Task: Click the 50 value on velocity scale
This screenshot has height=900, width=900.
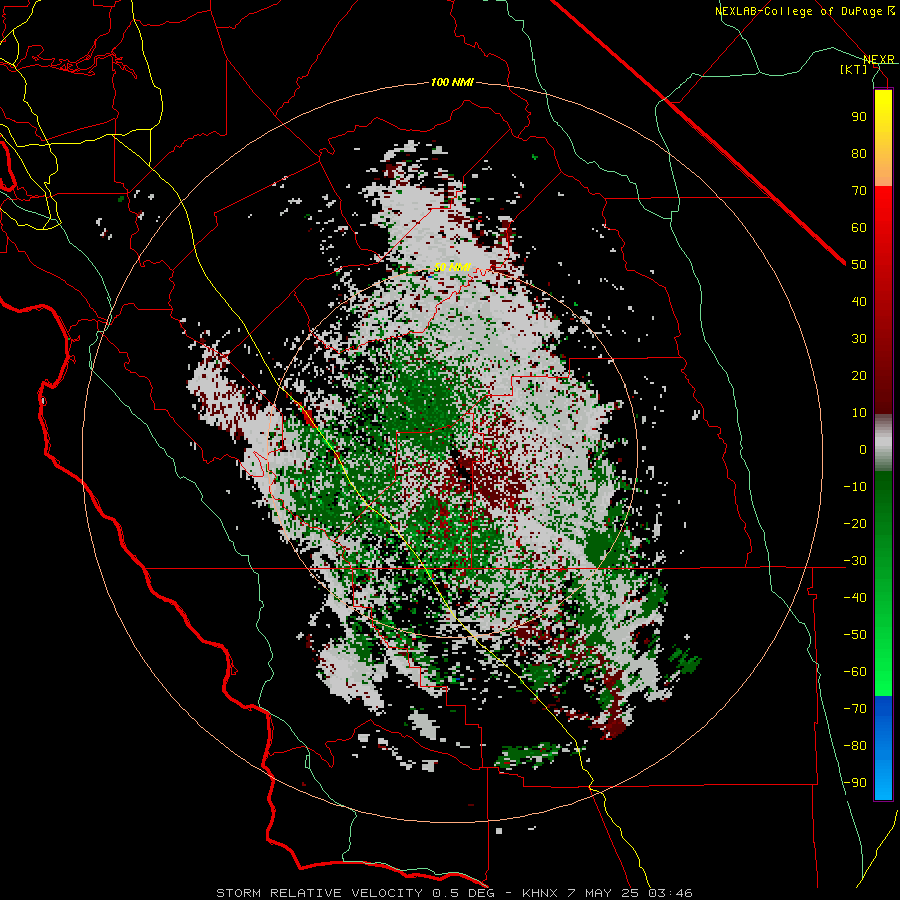Action: (x=859, y=265)
